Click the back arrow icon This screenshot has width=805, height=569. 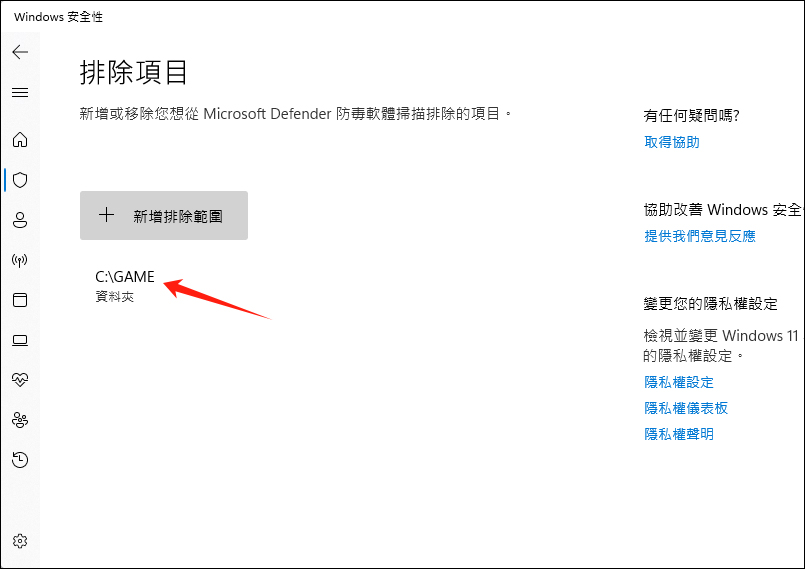20,52
